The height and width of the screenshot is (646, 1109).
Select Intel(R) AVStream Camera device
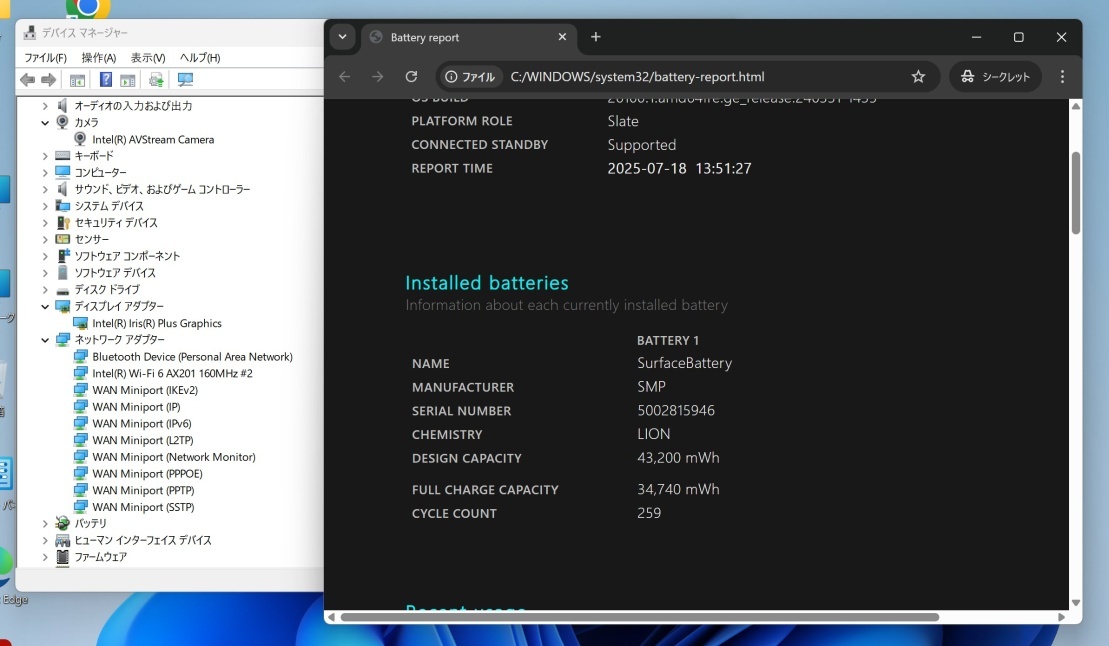tap(153, 139)
